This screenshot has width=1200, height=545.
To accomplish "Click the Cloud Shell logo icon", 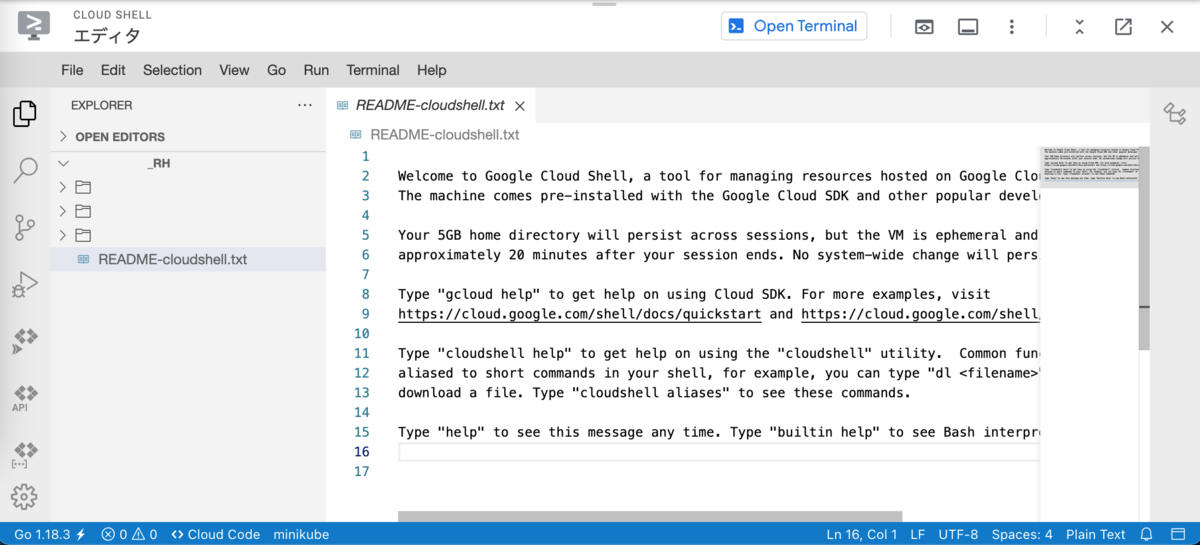I will click(33, 26).
